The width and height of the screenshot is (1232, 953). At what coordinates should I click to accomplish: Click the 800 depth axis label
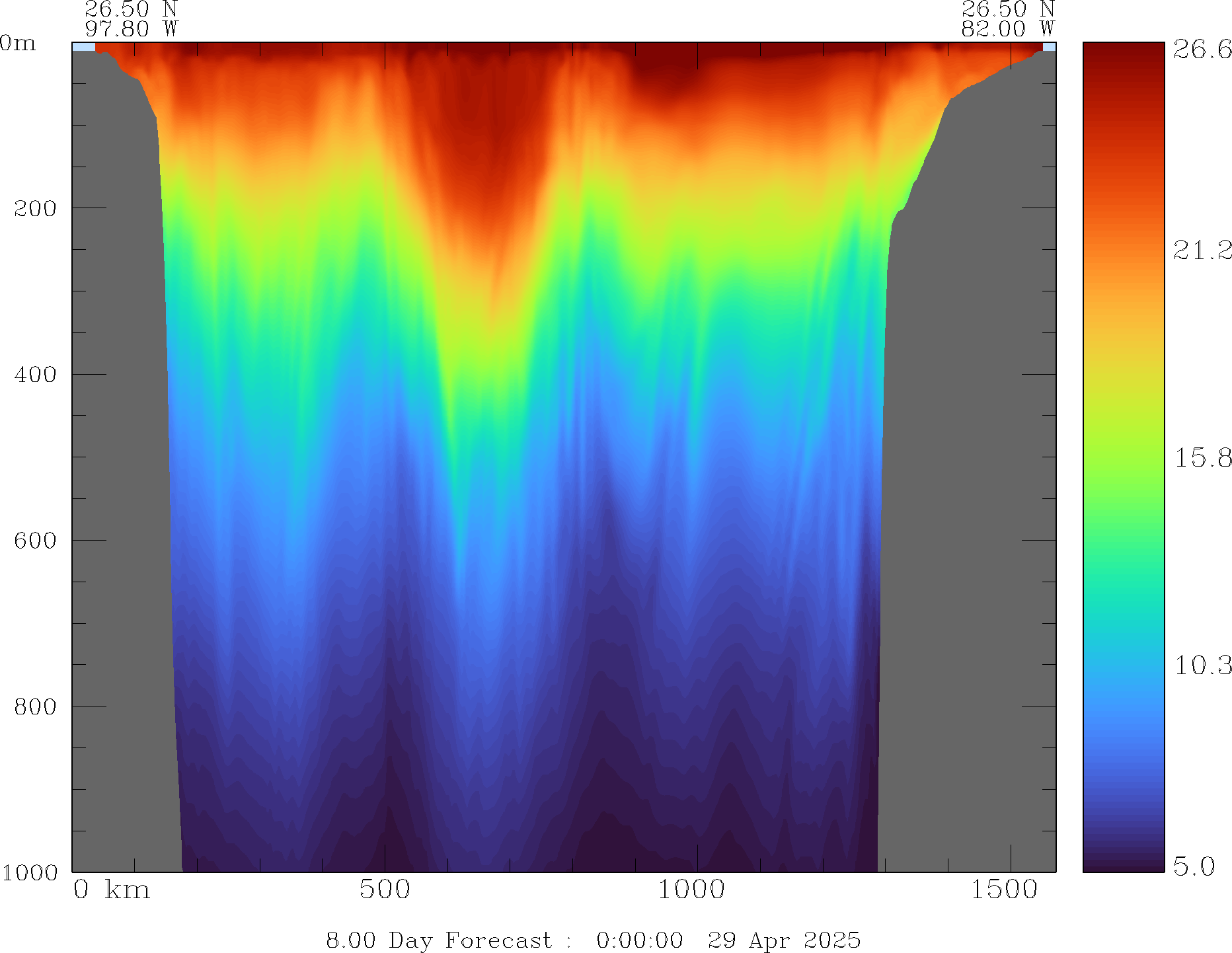coord(35,706)
